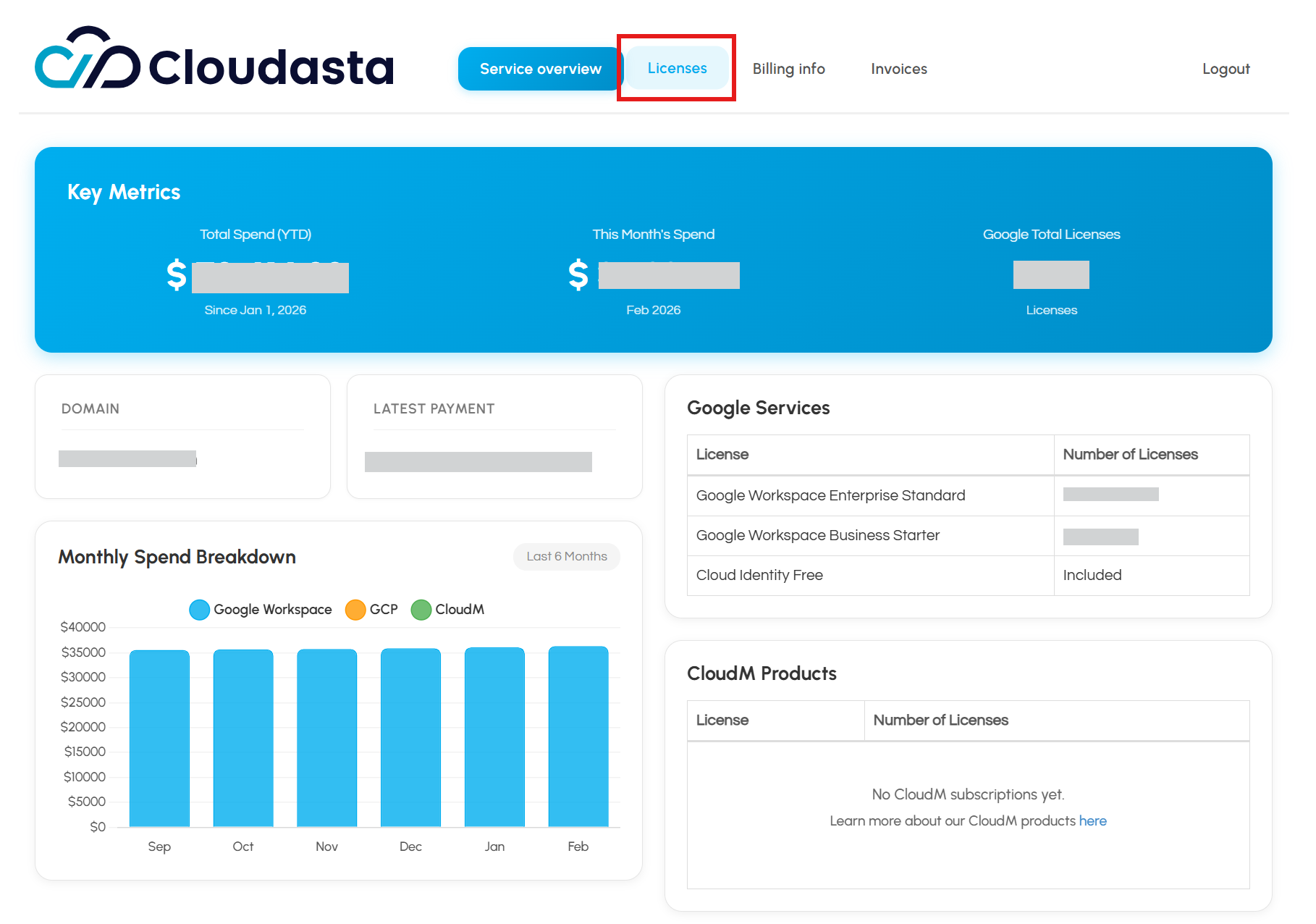
Task: Click the October spend bar
Action: click(x=243, y=737)
